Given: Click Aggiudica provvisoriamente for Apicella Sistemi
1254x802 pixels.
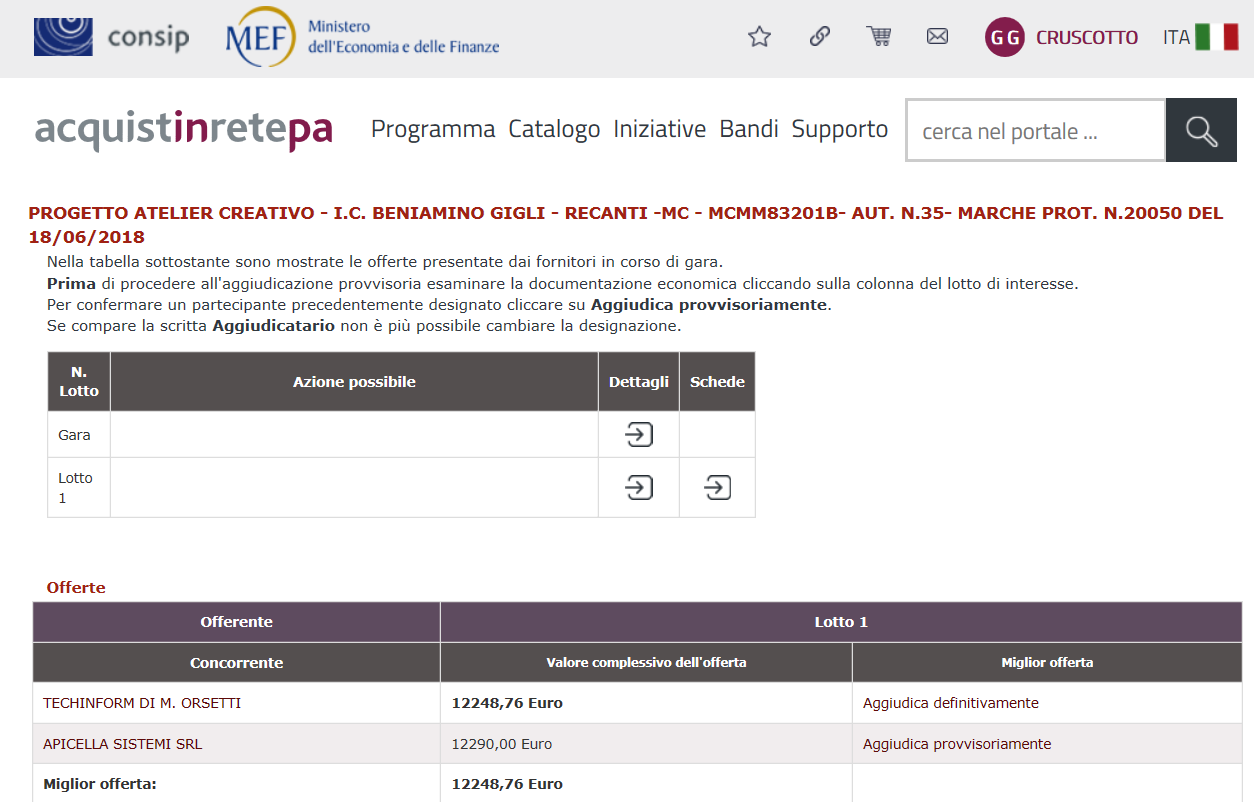Looking at the screenshot, I should click(x=956, y=744).
